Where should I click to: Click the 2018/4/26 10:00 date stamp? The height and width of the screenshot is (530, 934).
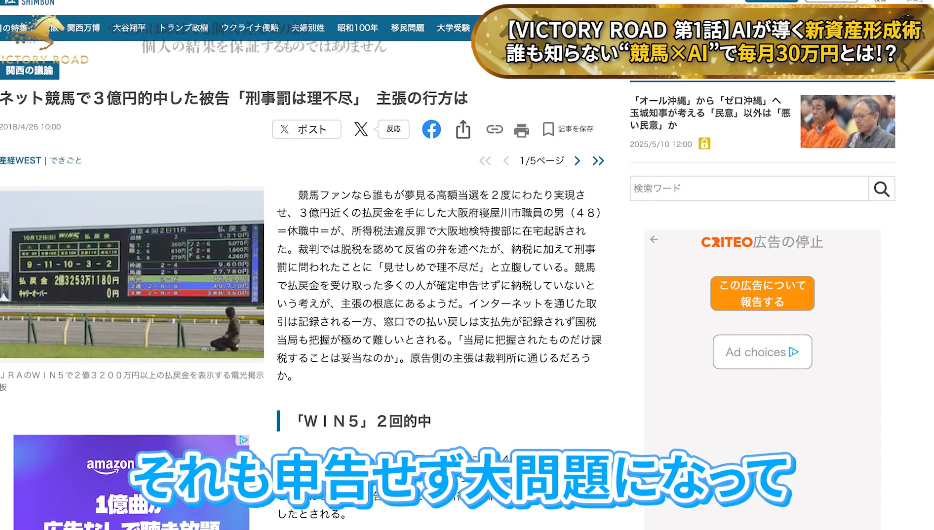tap(30, 127)
